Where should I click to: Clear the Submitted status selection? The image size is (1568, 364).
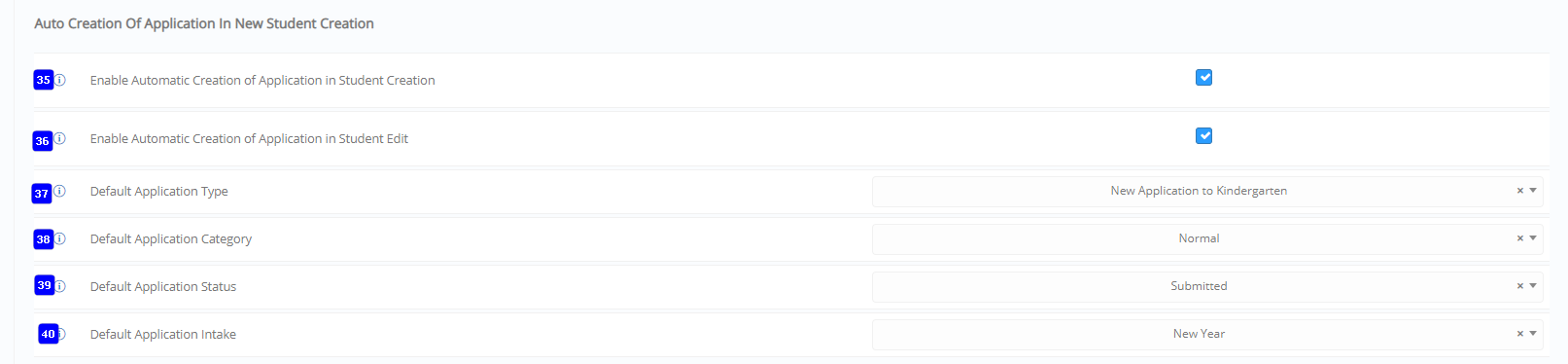tap(1520, 286)
